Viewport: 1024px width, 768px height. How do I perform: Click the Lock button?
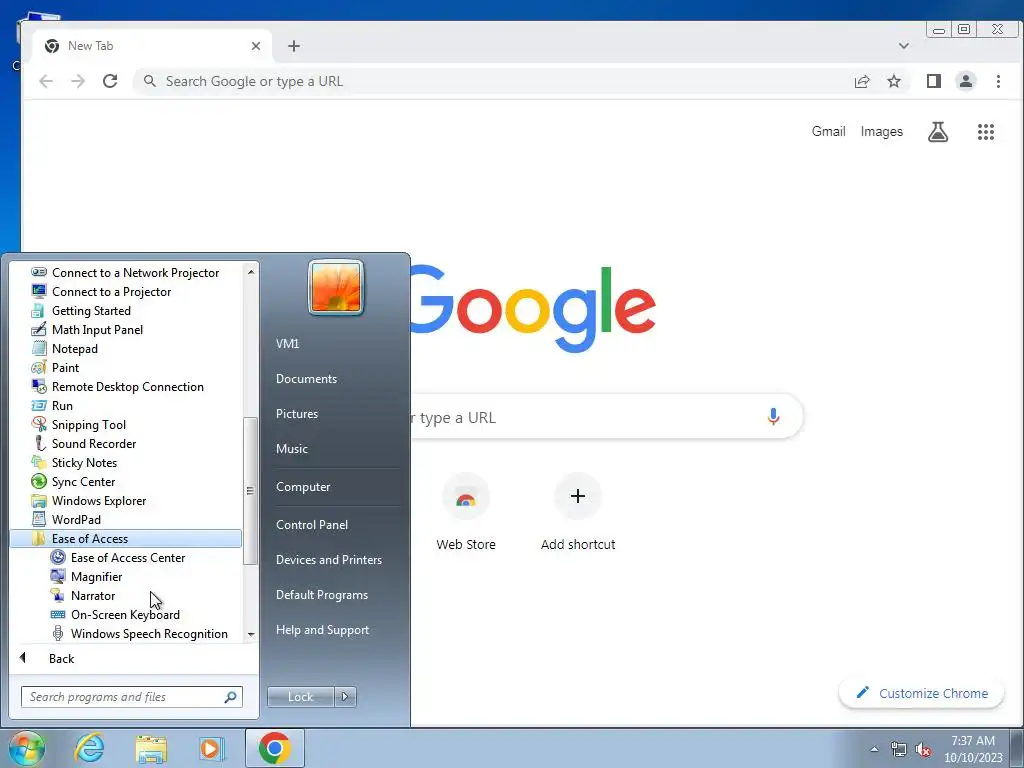[x=300, y=697]
